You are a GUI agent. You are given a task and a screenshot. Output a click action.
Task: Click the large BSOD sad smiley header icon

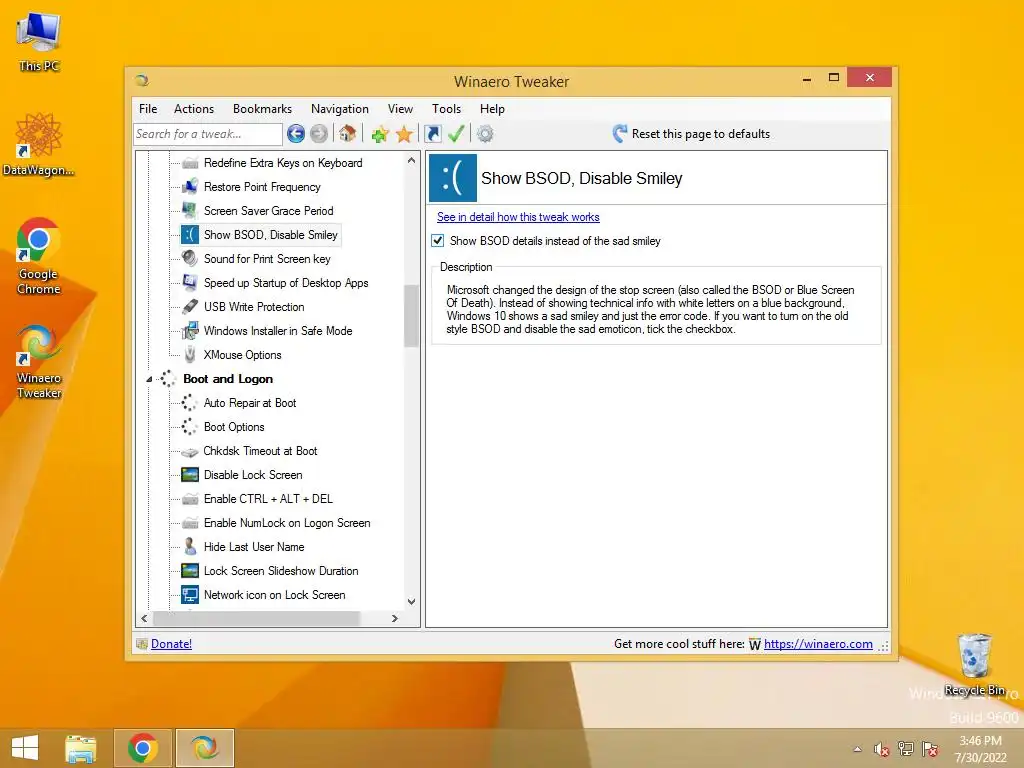click(x=453, y=178)
